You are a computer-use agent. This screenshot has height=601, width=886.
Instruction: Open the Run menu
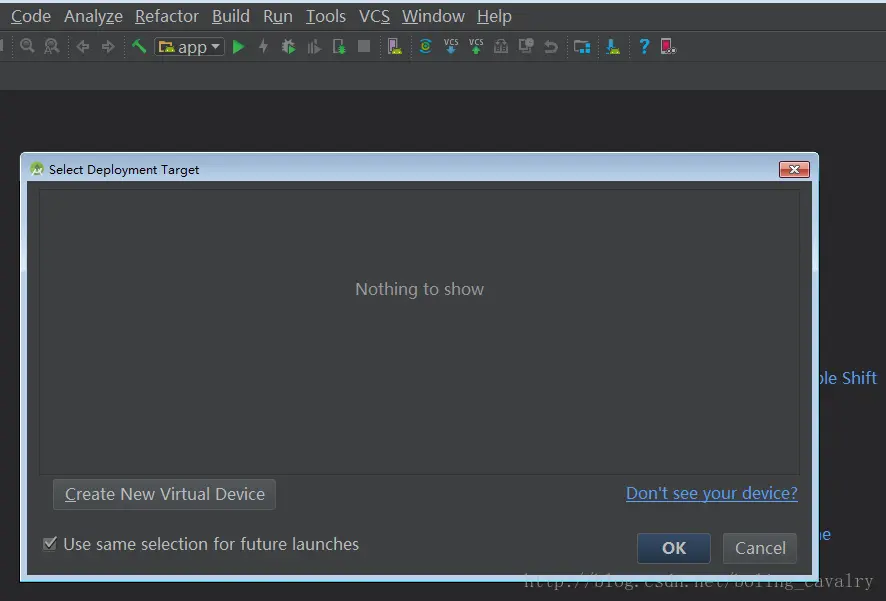click(277, 16)
